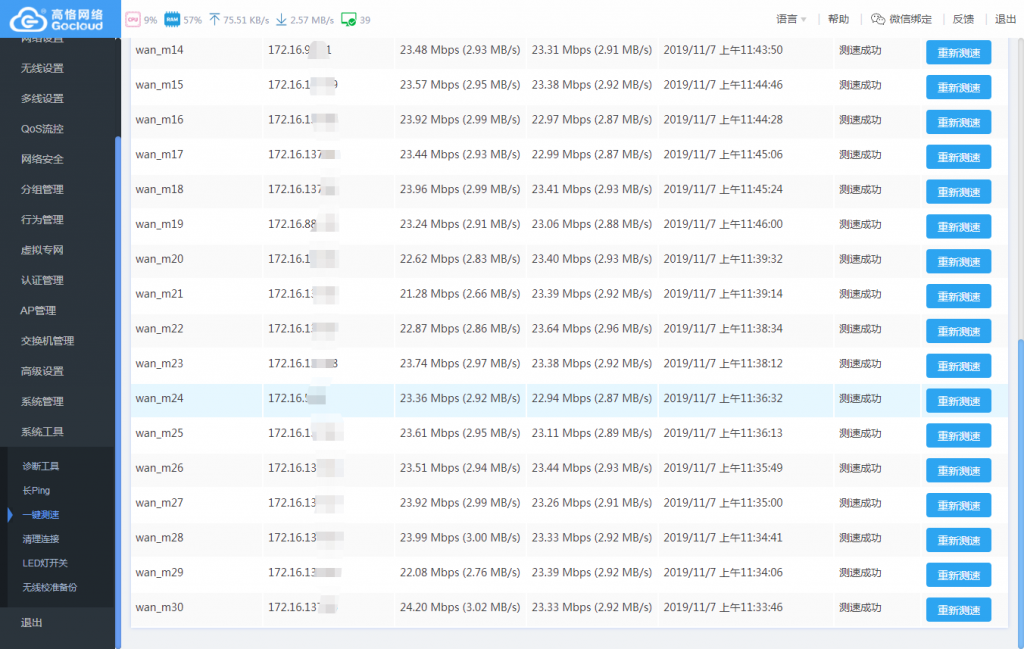Click the online devices monitor icon
The image size is (1024, 649).
coord(348,19)
